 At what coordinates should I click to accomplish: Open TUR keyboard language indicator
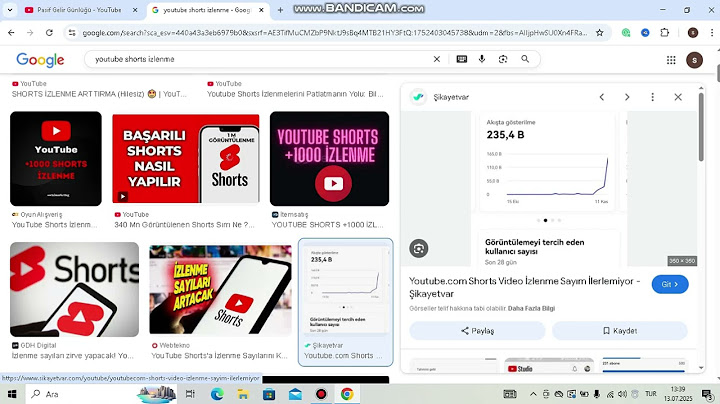coord(651,394)
